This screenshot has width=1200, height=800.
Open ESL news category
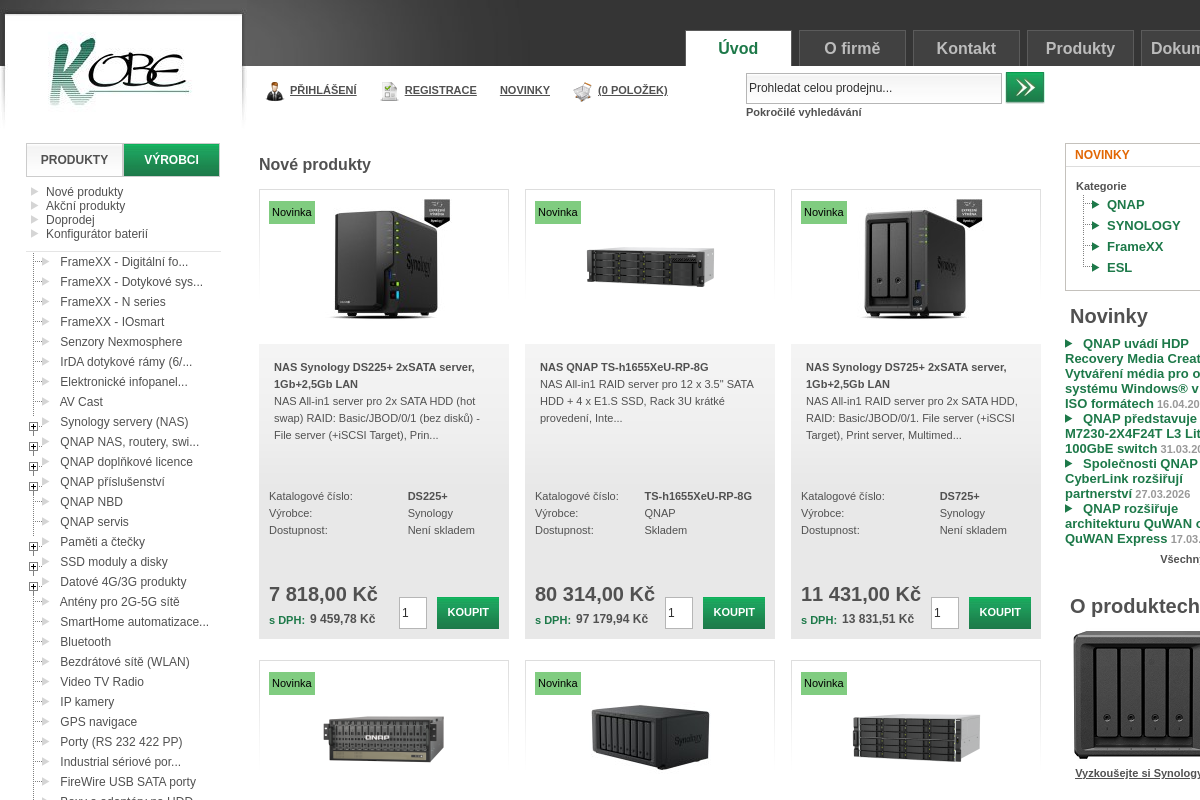click(x=1119, y=268)
